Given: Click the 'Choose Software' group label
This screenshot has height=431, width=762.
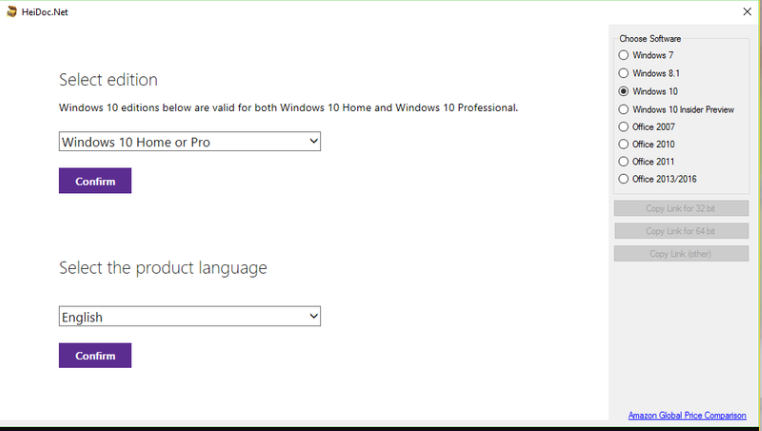Looking at the screenshot, I should [650, 38].
